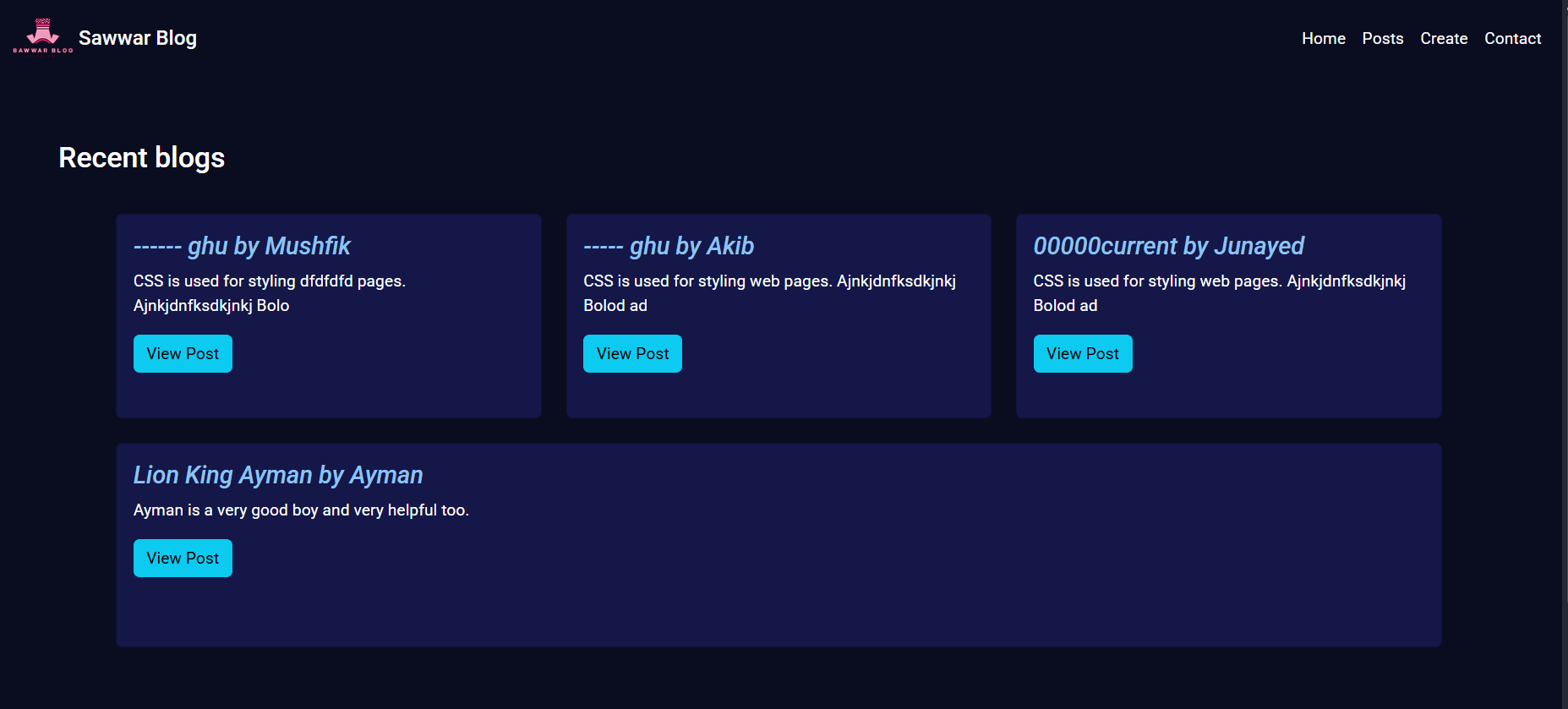Viewport: 1568px width, 709px height.
Task: Open the Create nav link
Action: point(1443,38)
